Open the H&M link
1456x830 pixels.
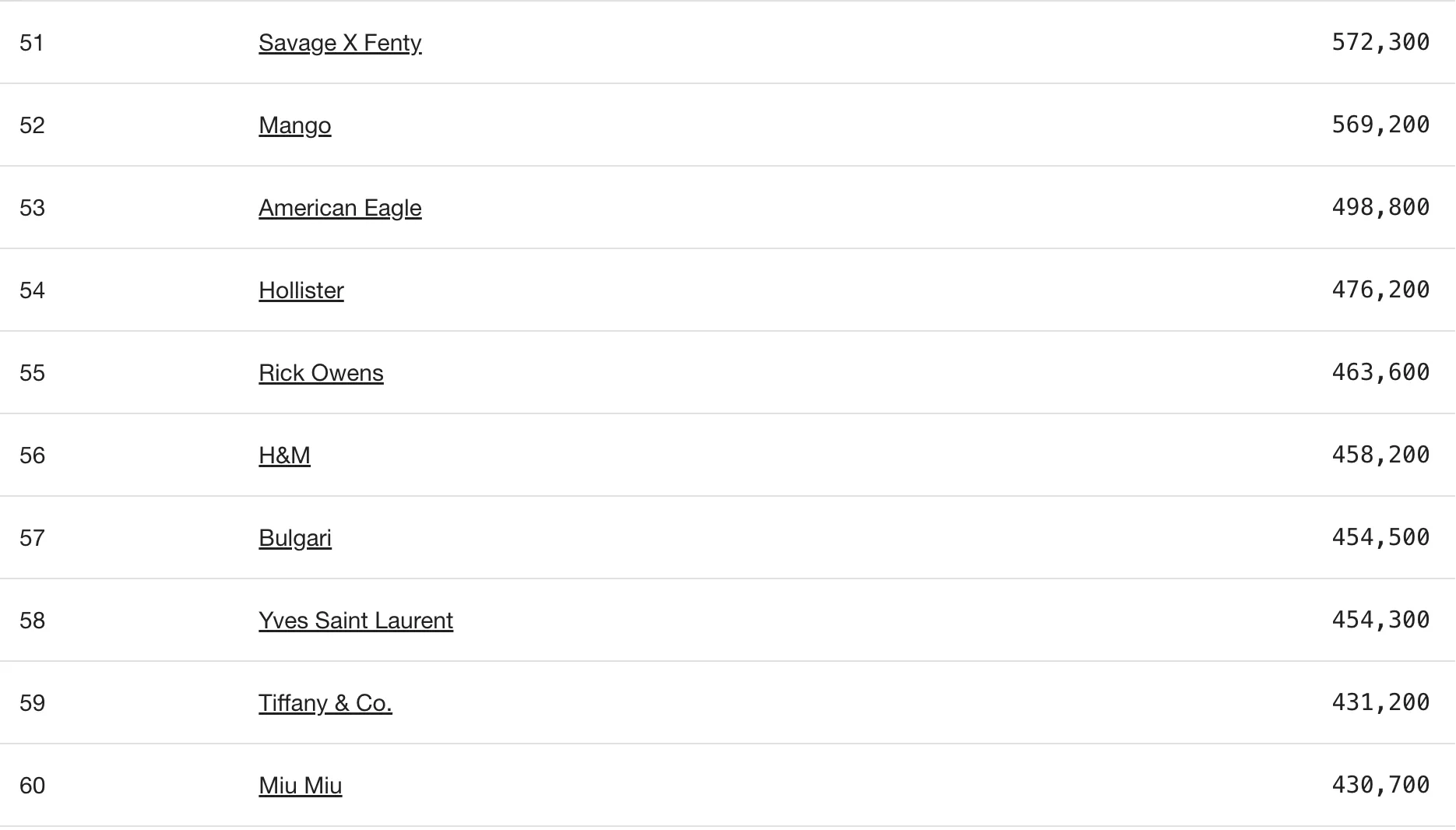click(284, 455)
